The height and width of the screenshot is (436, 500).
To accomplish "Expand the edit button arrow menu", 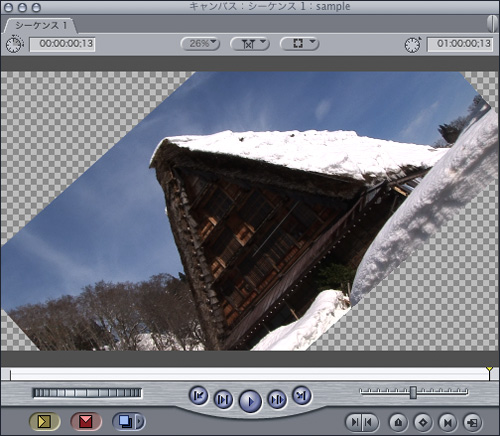I will [140, 422].
